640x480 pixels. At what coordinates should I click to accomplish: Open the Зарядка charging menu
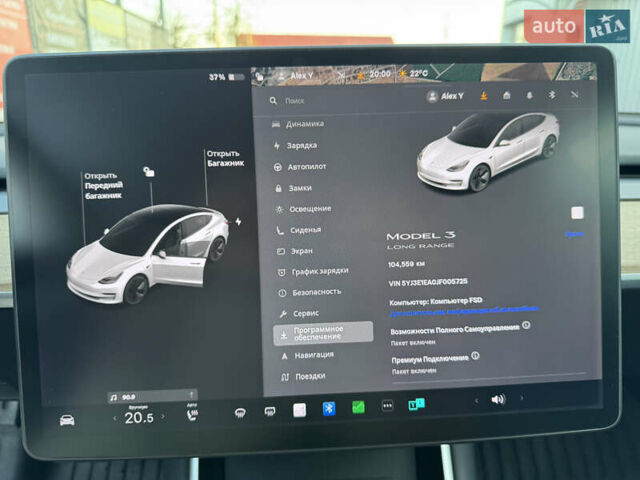pos(296,145)
